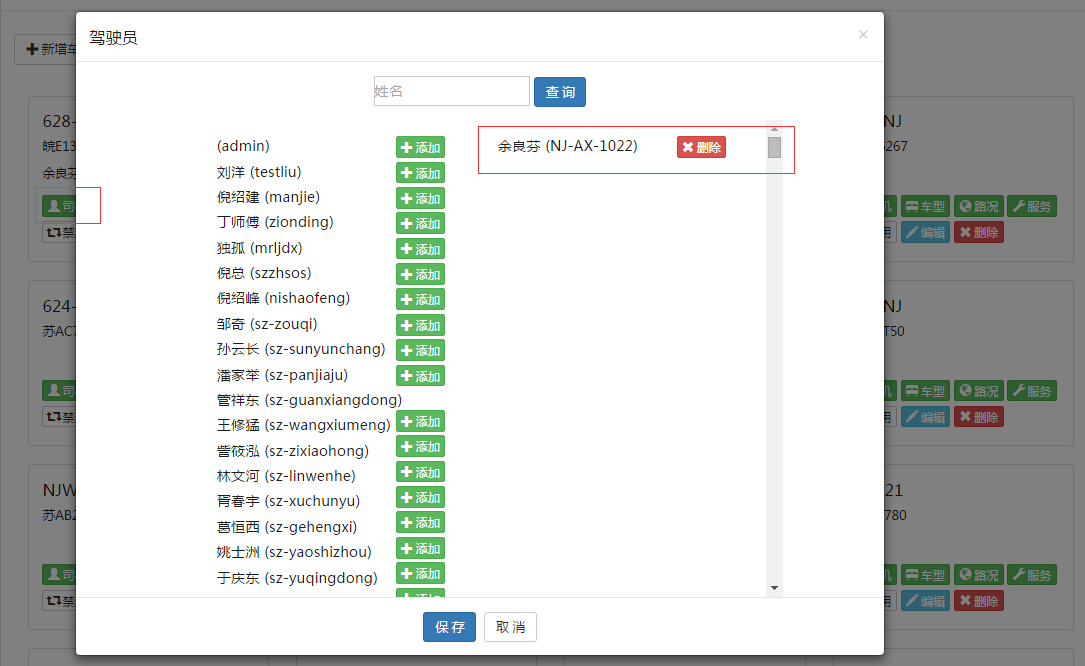1085x666 pixels.
Task: Remove 余良芬 (NJ-AX-1022) with the red 删除 button
Action: [701, 147]
